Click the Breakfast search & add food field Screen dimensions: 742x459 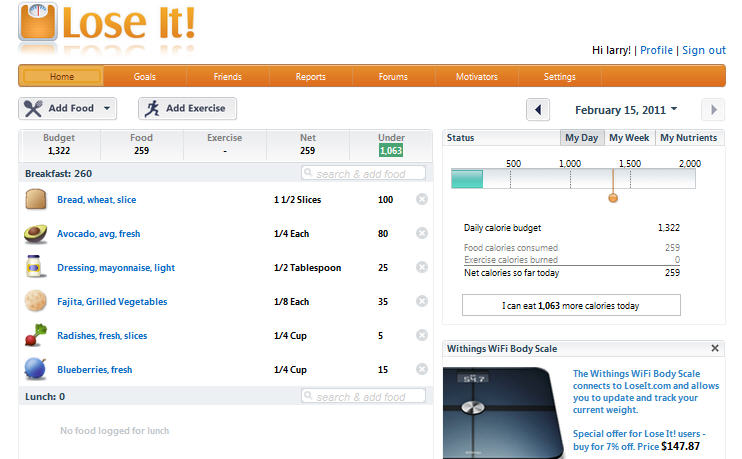coord(363,173)
